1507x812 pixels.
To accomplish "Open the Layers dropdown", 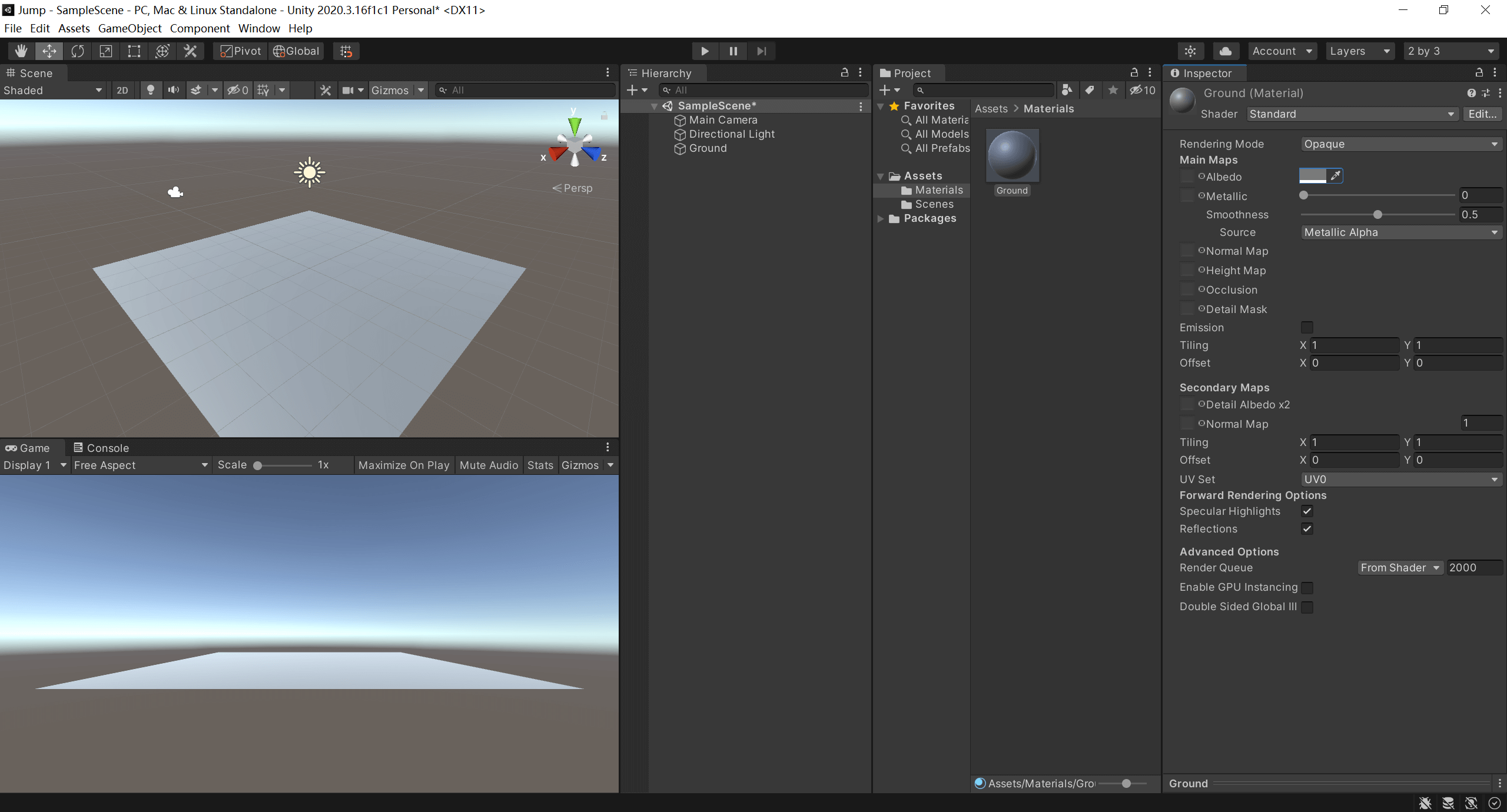I will coord(1359,51).
